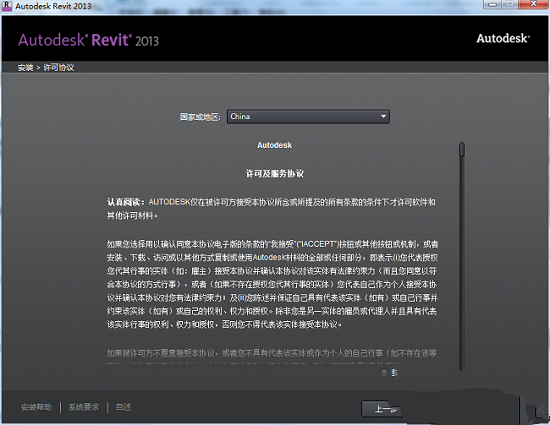Minimize the Autodesk Revit 2013 installer window
Image resolution: width=550 pixels, height=425 pixels.
point(492,5)
